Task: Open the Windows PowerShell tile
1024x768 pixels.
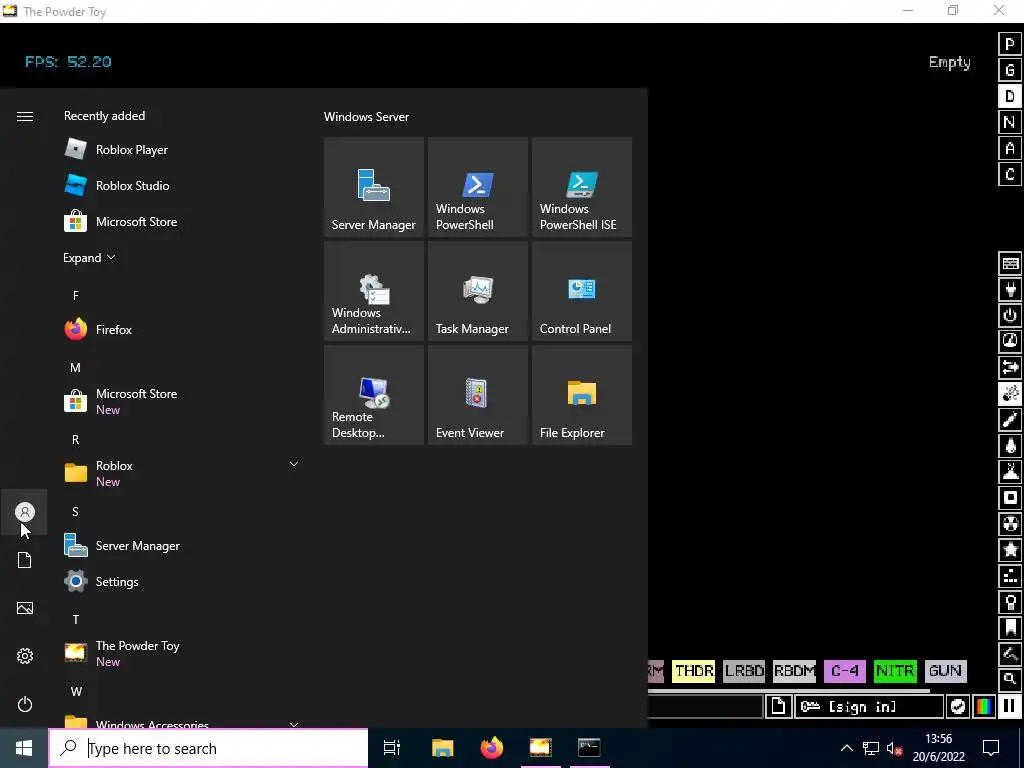Action: pos(477,187)
